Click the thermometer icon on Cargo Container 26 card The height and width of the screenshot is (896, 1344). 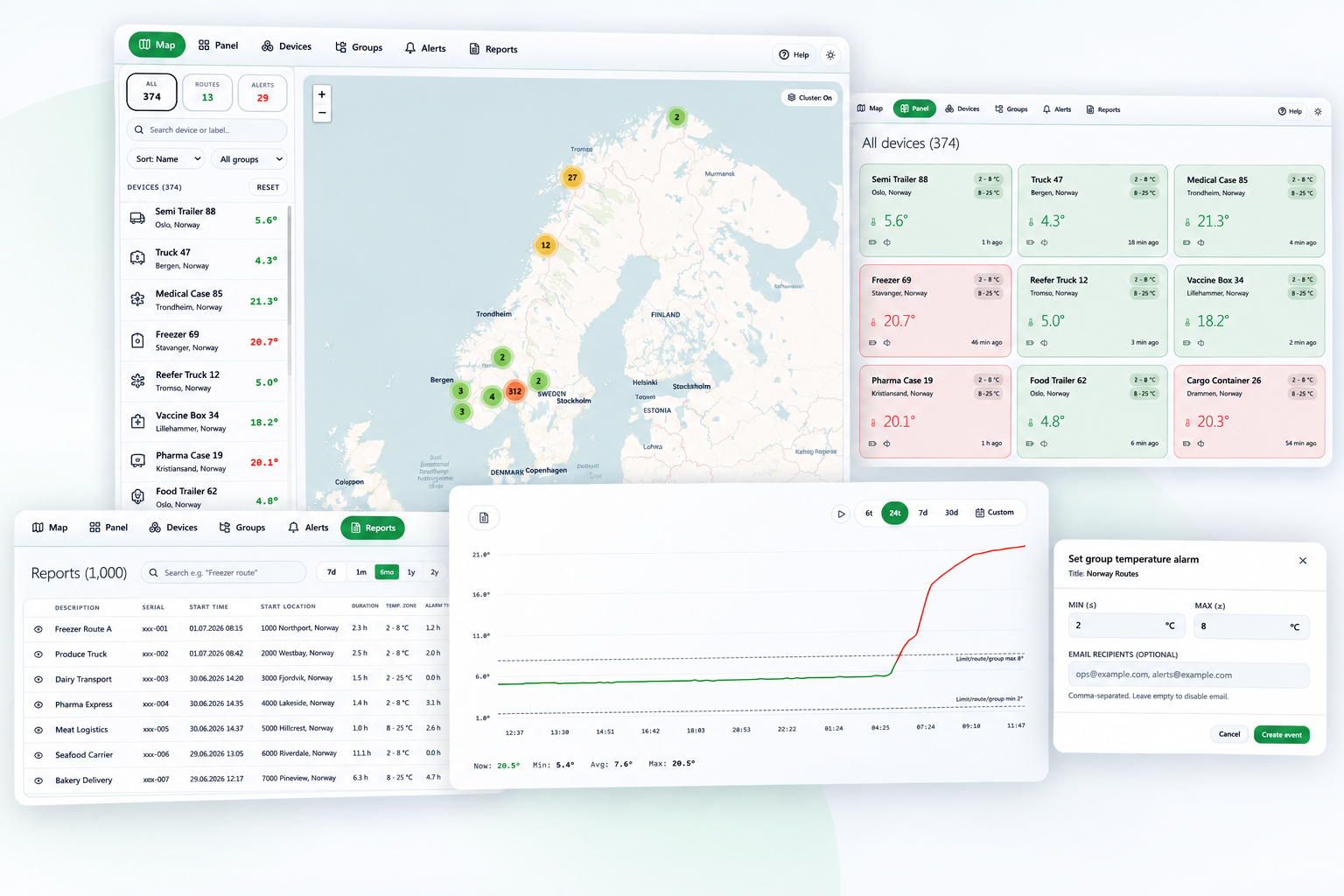(1187, 423)
